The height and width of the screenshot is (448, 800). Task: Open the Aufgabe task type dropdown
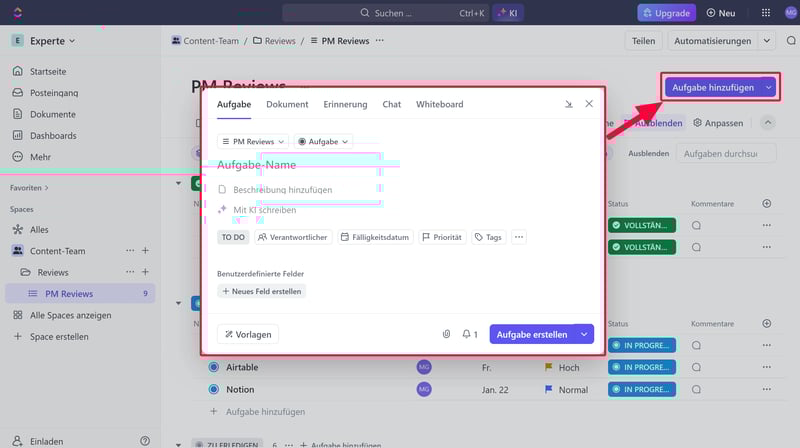323,141
